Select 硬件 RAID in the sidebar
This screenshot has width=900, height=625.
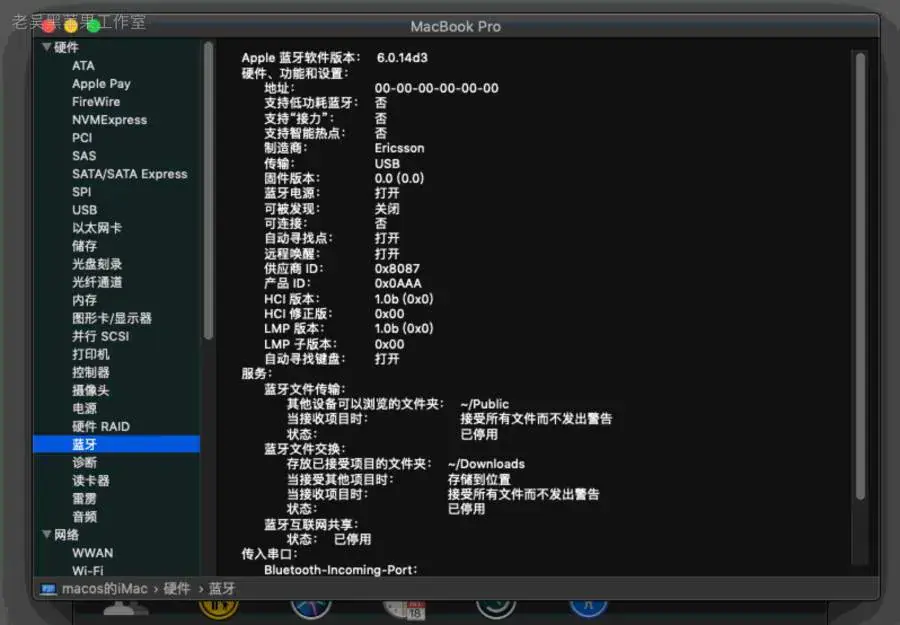[x=100, y=426]
